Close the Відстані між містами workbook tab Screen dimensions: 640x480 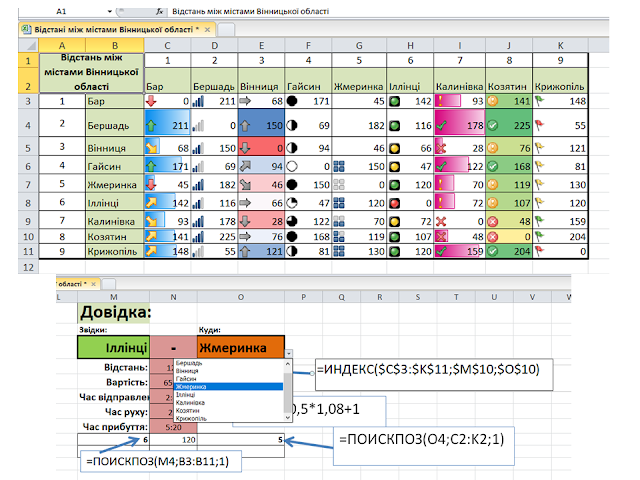click(207, 29)
